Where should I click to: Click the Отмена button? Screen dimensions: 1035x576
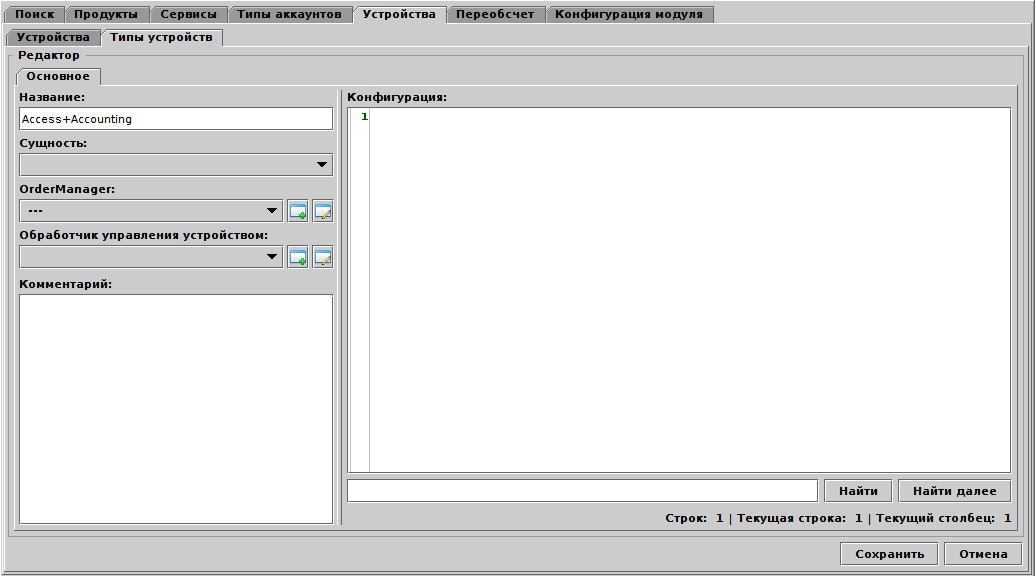982,554
